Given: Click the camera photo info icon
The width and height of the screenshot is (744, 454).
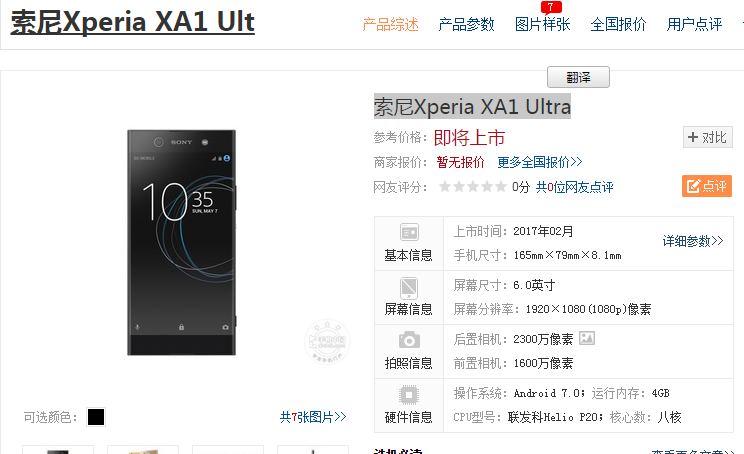Looking at the screenshot, I should click(409, 340).
